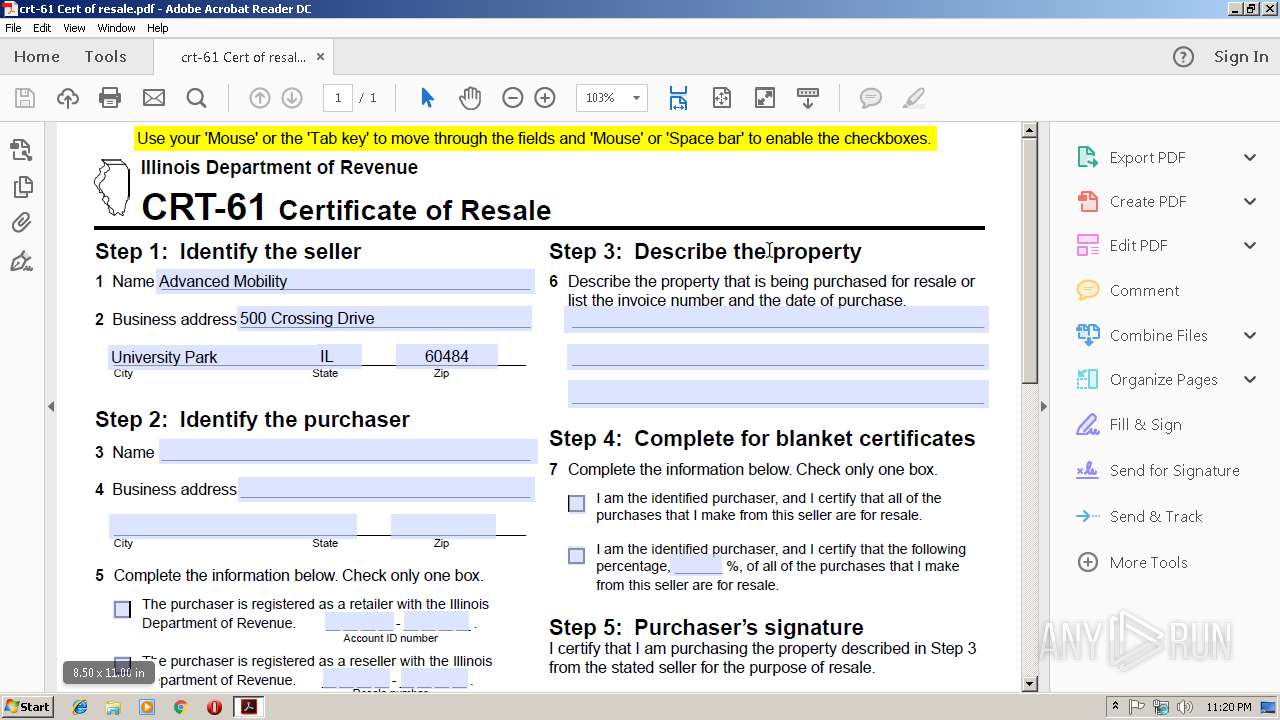Expand Edit PDF options chevron
This screenshot has height=720, width=1280.
click(x=1250, y=245)
